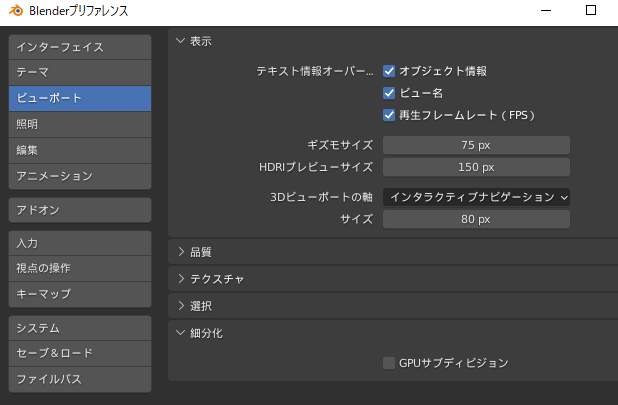618x405 pixels.
Task: Expand the テクスチャ panel
Action: [x=181, y=279]
